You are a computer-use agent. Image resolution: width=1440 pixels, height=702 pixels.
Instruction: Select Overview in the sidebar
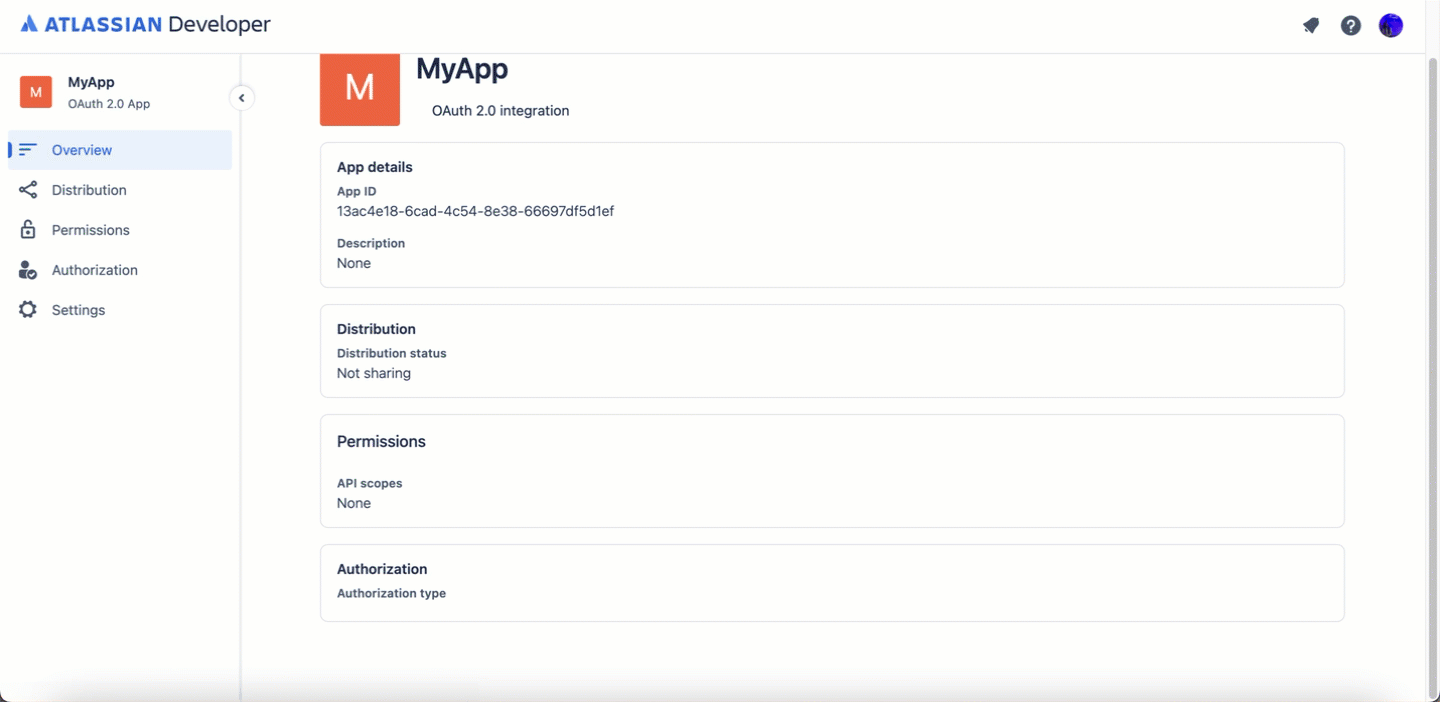pos(120,150)
